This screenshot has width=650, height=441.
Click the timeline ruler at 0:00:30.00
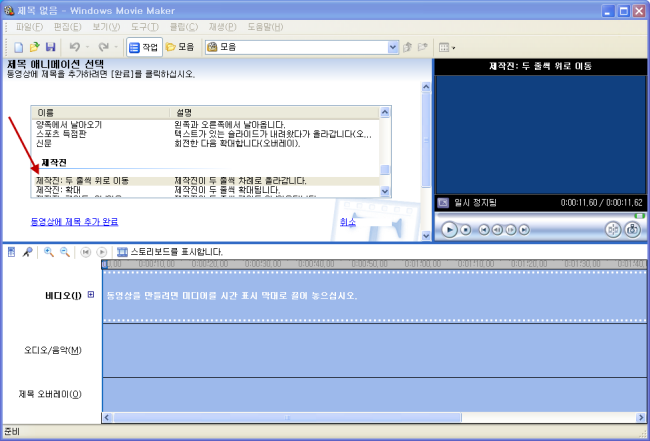(263, 264)
